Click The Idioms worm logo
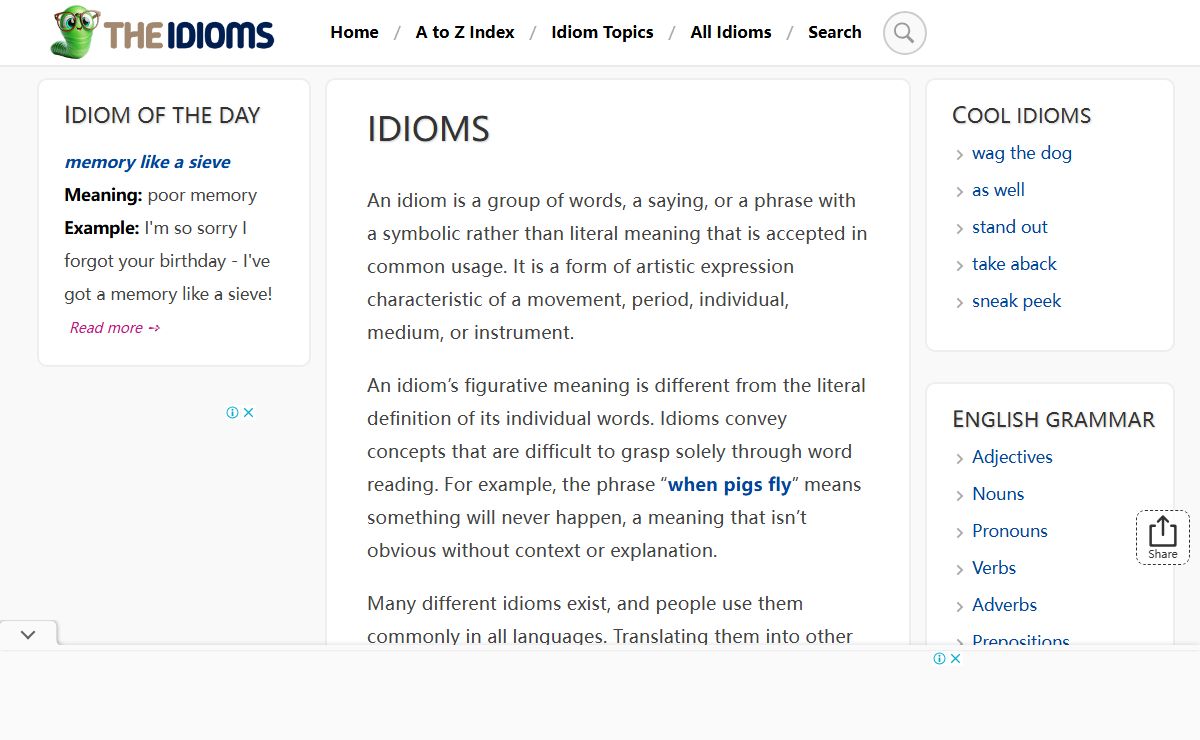This screenshot has width=1200, height=740. click(162, 33)
